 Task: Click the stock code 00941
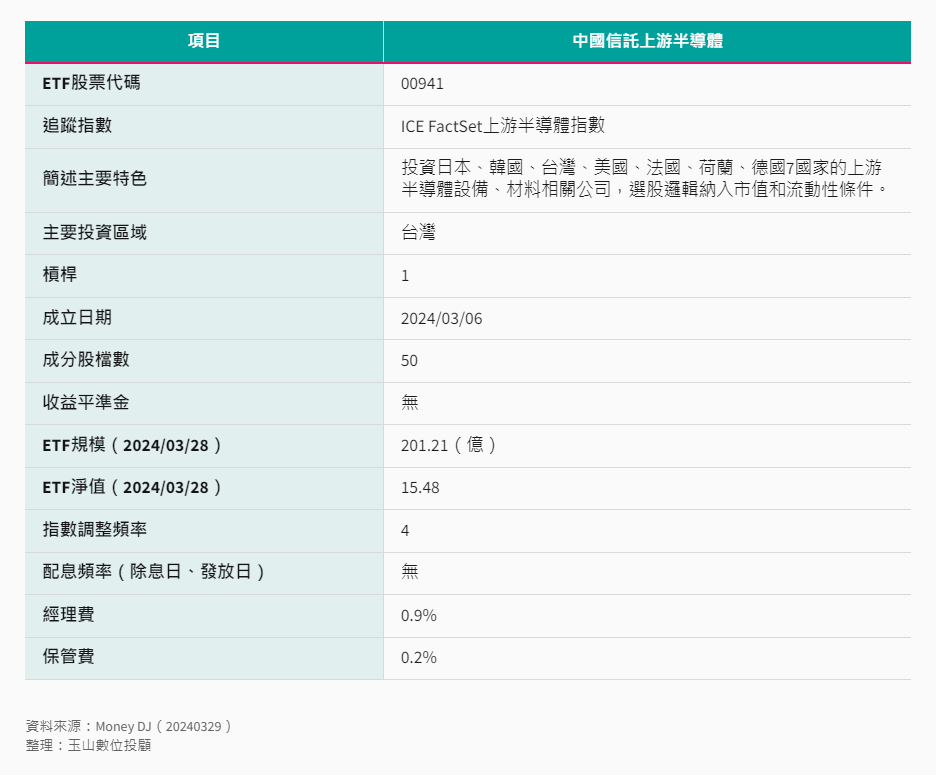point(422,84)
